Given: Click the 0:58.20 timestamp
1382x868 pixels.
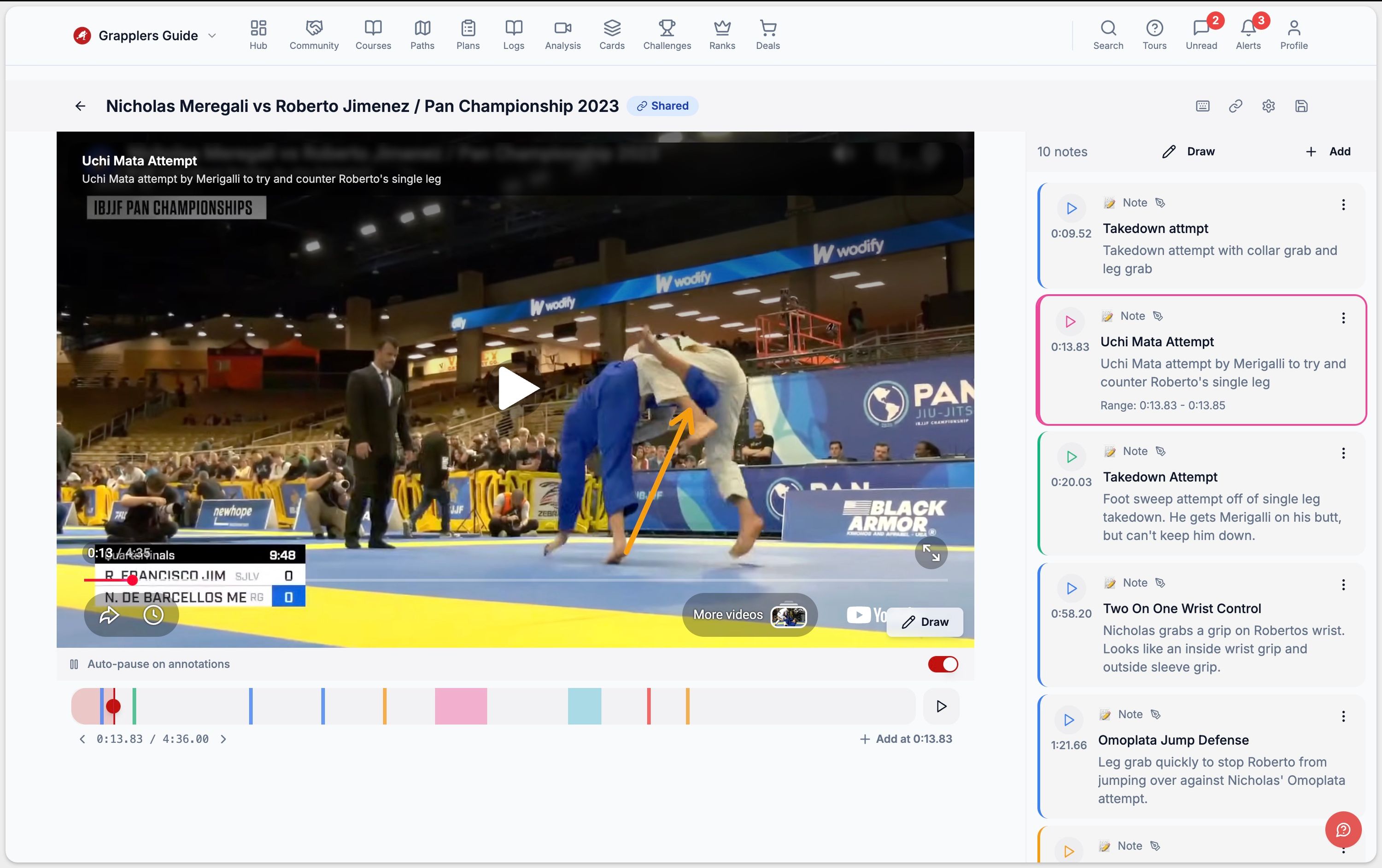Looking at the screenshot, I should coord(1071,613).
